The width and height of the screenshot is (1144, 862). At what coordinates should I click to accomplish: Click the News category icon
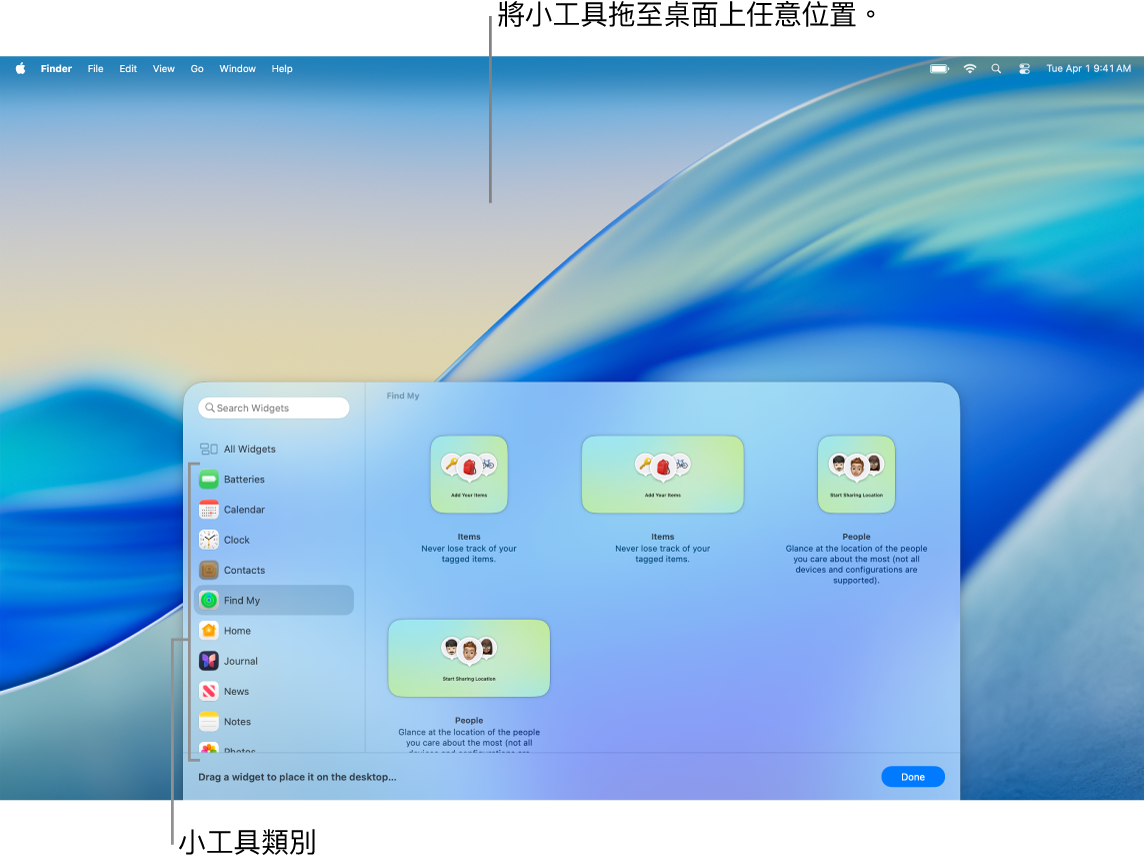pos(209,691)
